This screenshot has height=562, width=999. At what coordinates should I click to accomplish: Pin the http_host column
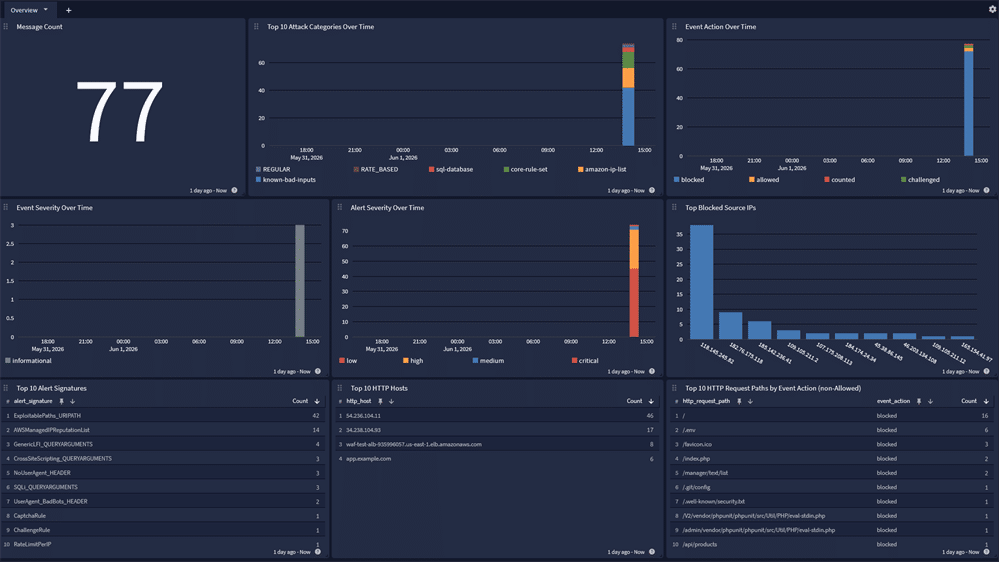[380, 401]
